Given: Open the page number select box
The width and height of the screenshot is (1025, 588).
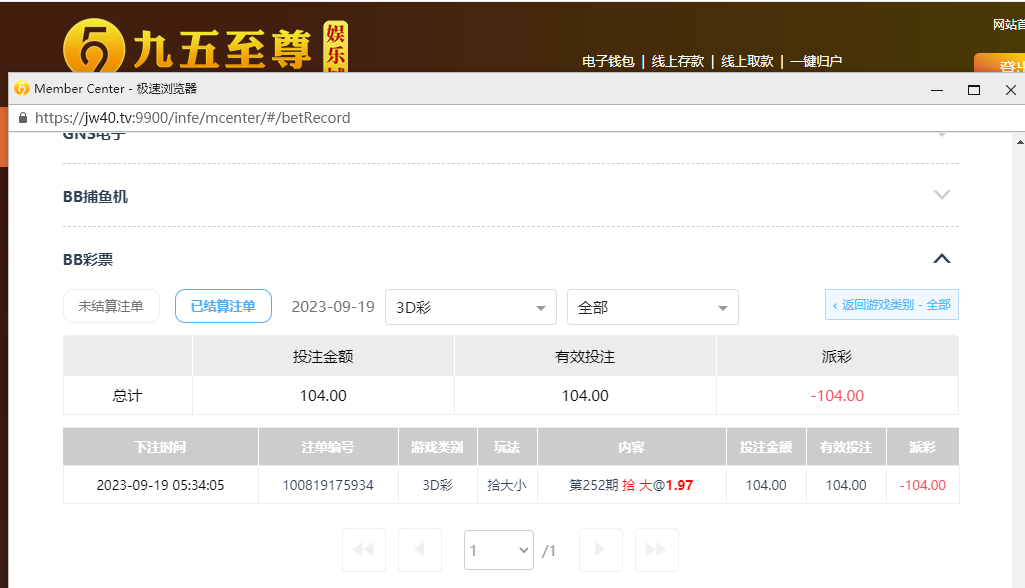Looking at the screenshot, I should coord(499,550).
